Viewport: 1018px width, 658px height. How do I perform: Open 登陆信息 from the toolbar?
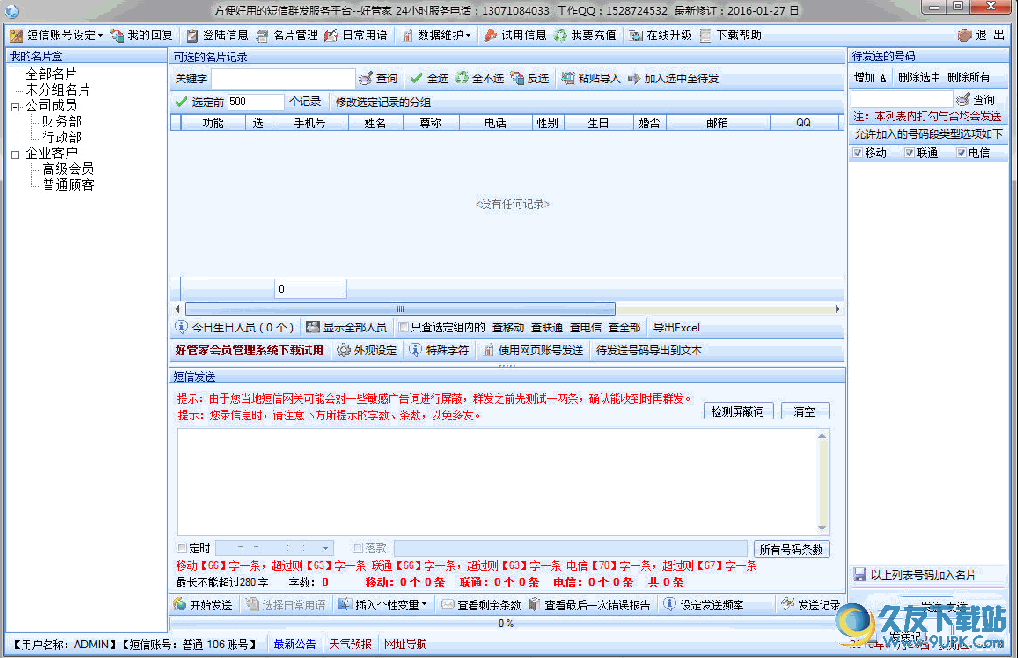pos(217,35)
